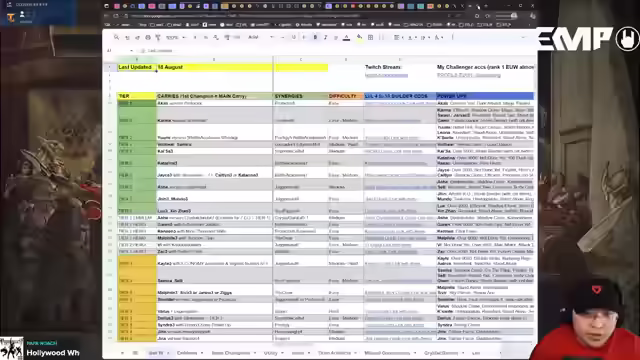Click the search menus magnifier icon
The image size is (640, 360).
click(x=116, y=37)
